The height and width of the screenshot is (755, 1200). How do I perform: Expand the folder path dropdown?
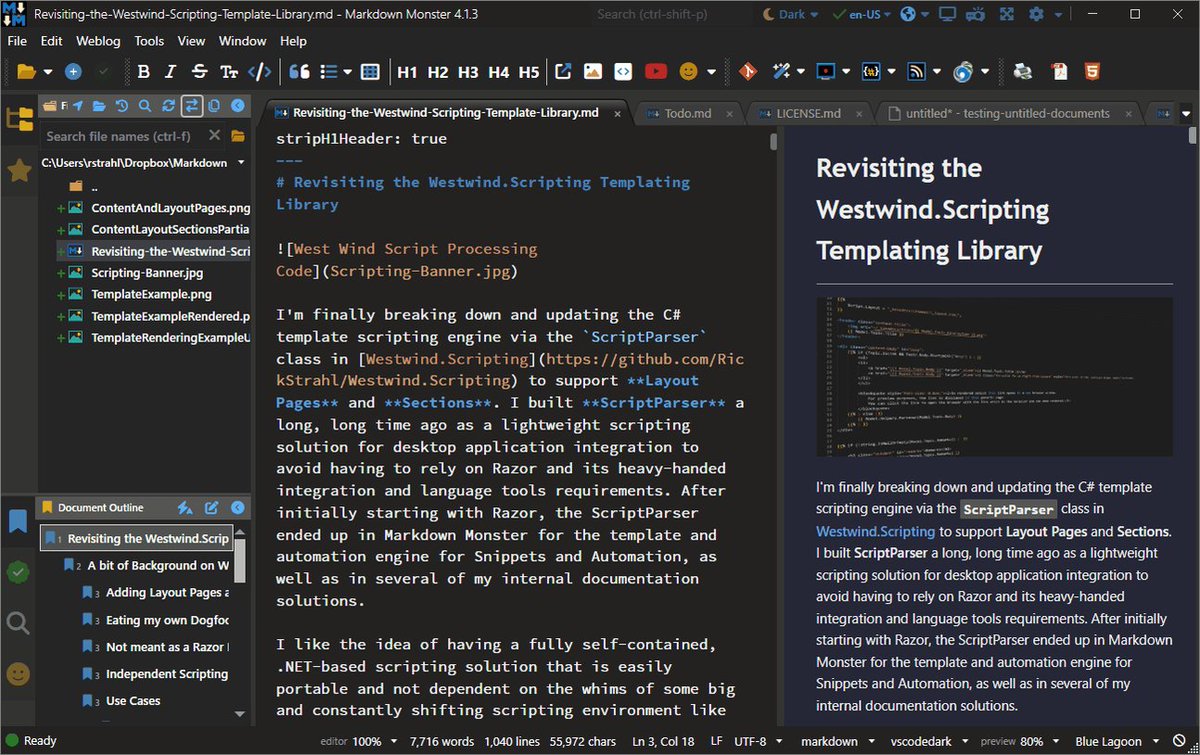point(241,162)
